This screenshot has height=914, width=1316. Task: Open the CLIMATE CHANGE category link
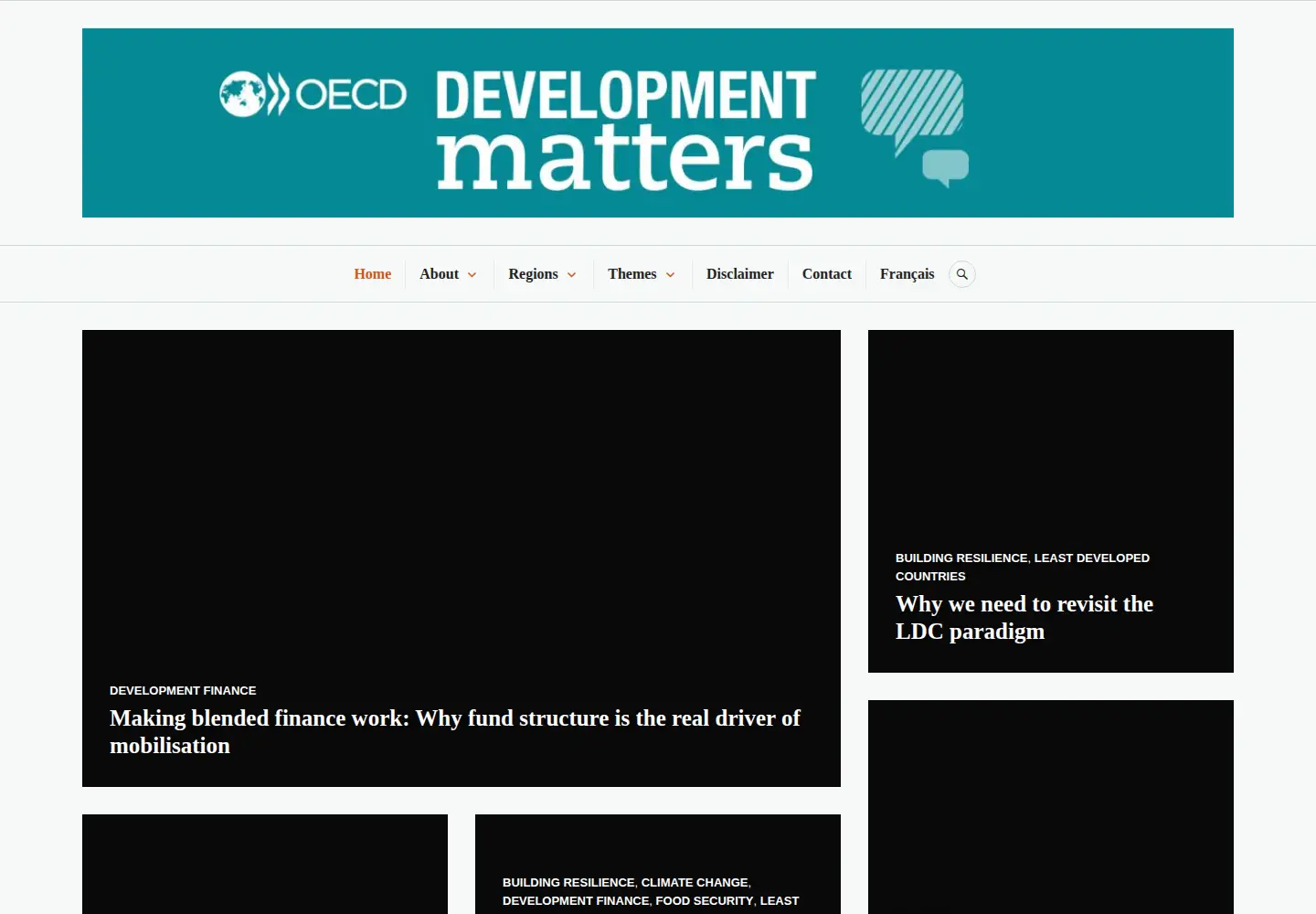click(695, 882)
